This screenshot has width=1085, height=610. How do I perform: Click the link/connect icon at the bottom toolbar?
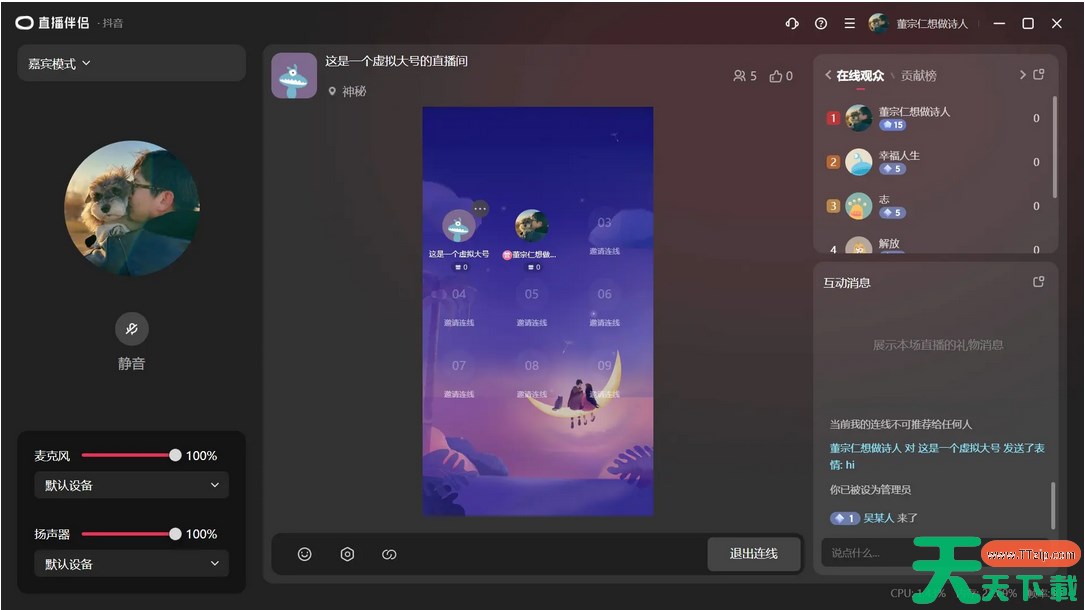[x=388, y=554]
